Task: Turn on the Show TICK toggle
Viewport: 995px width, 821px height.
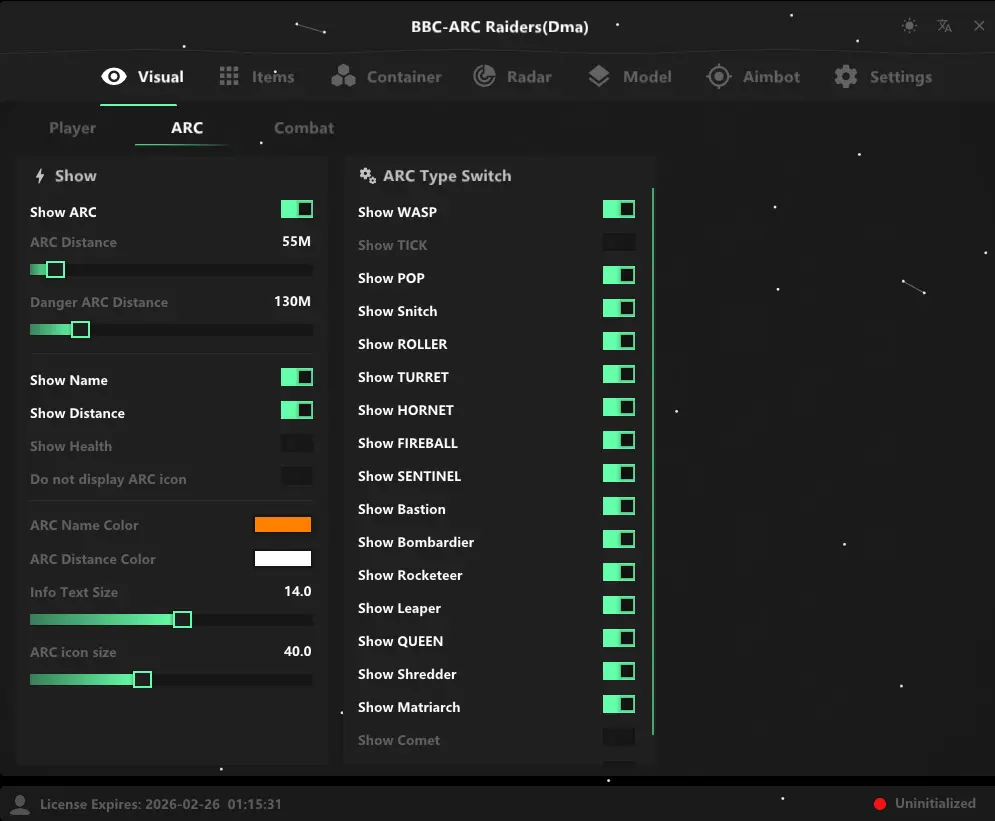Action: [618, 241]
